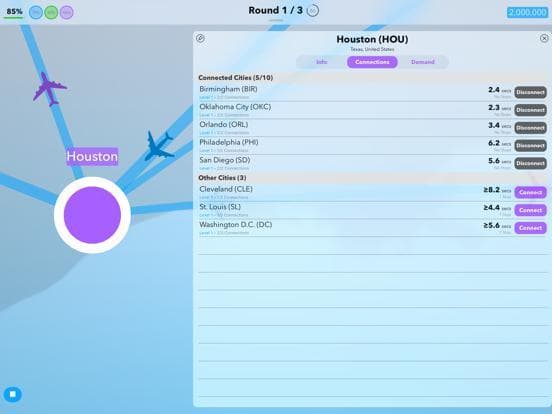552x414 pixels.
Task: Select the San Diego (SD) row name
Action: (x=225, y=160)
